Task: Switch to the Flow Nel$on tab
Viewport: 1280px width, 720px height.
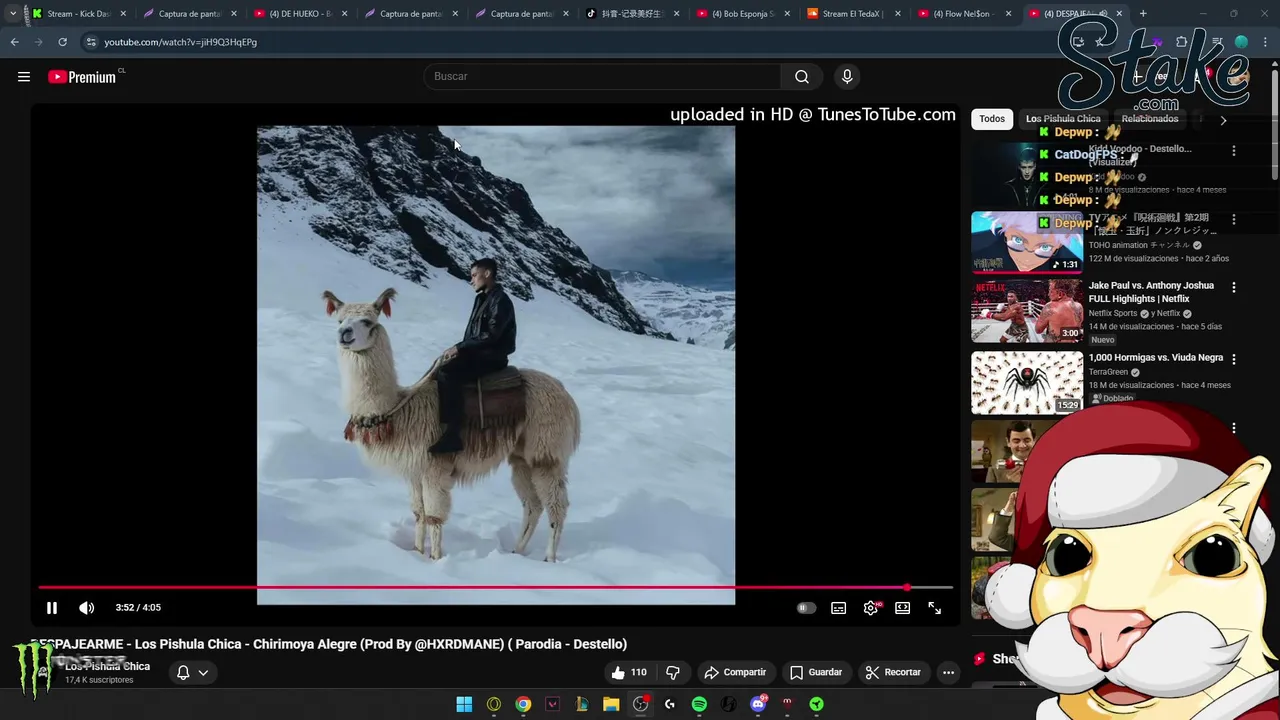Action: tap(964, 14)
